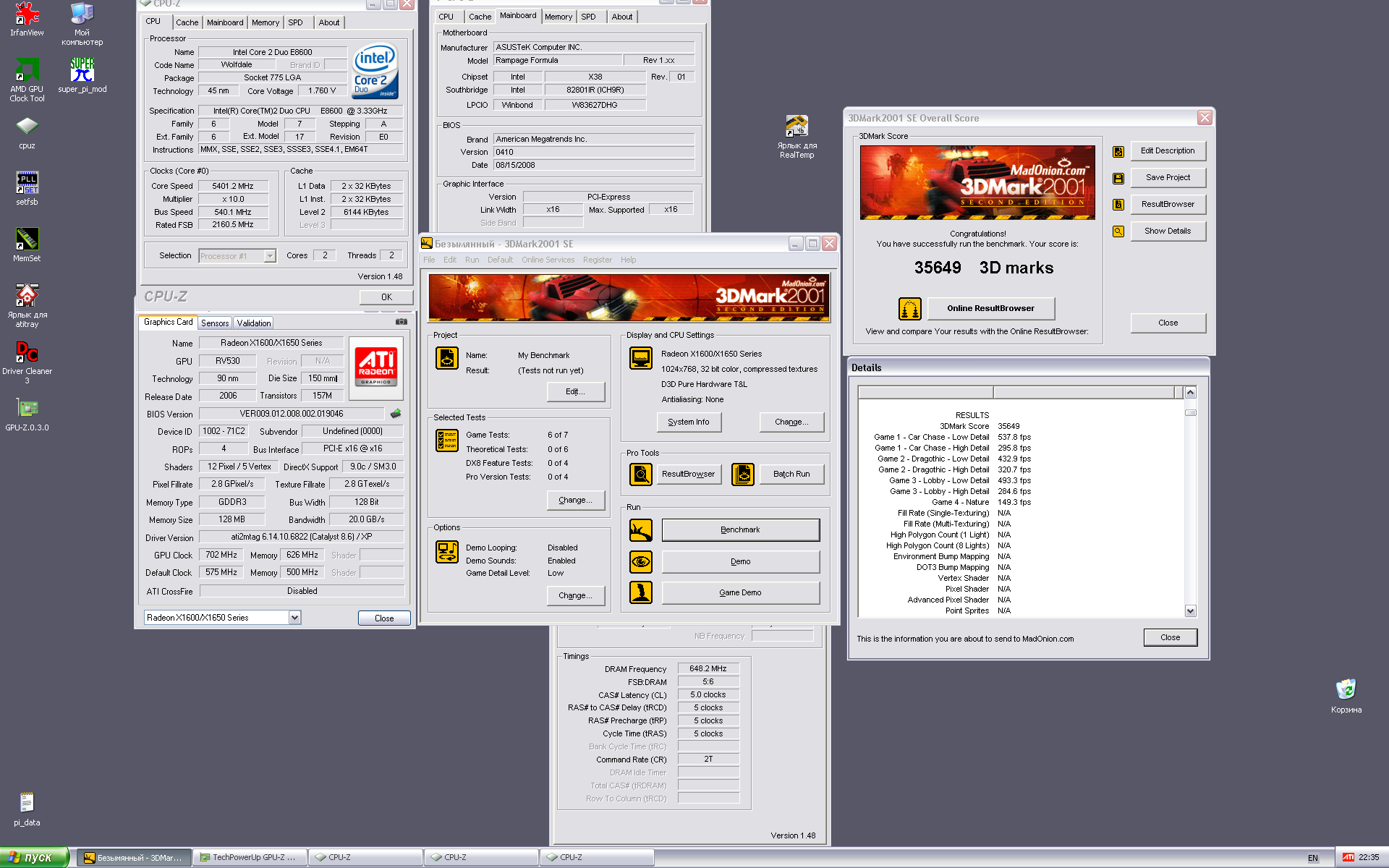Click the Show Details magnifier icon
The height and width of the screenshot is (868, 1389).
point(1118,231)
